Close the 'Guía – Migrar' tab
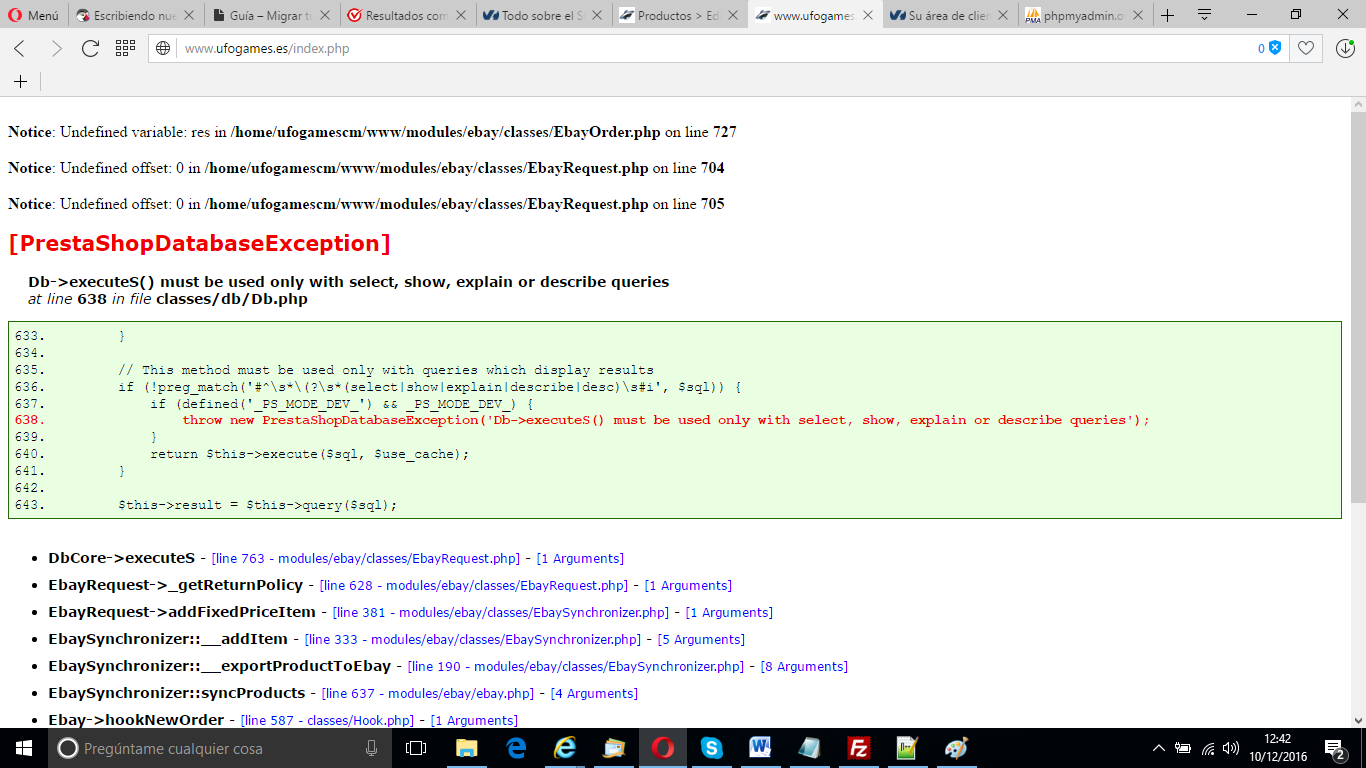Screen dimensions: 1366x768 (x=326, y=16)
